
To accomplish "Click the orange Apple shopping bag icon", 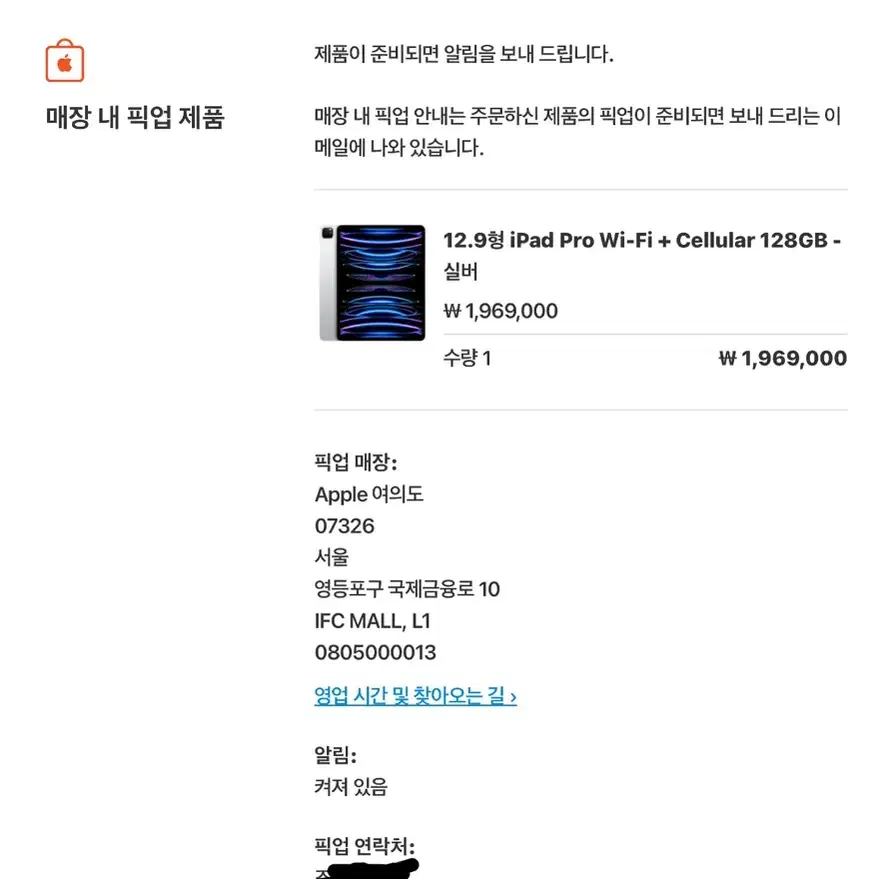I will click(65, 61).
